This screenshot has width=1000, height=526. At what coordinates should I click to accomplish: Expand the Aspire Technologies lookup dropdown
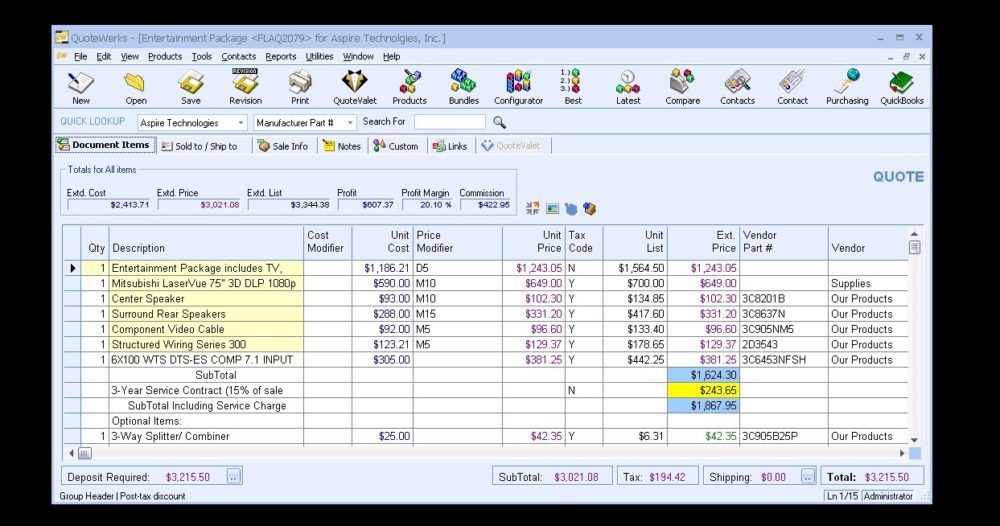(241, 123)
